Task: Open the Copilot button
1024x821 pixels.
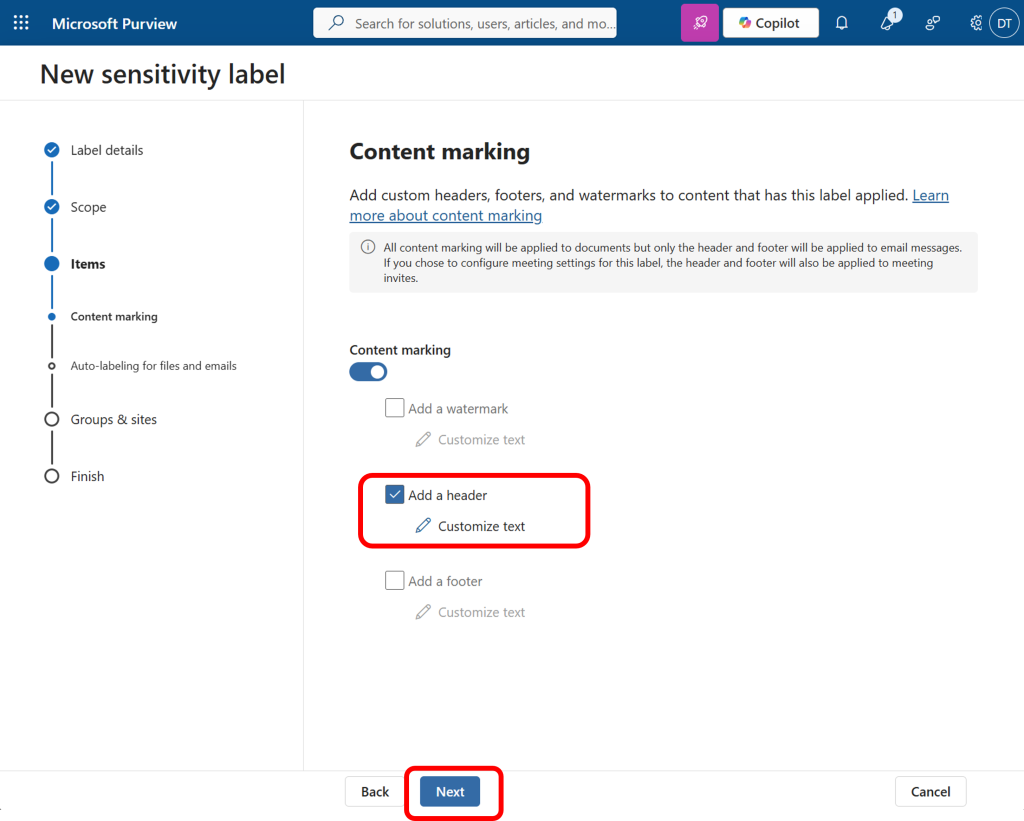Action: (x=770, y=23)
